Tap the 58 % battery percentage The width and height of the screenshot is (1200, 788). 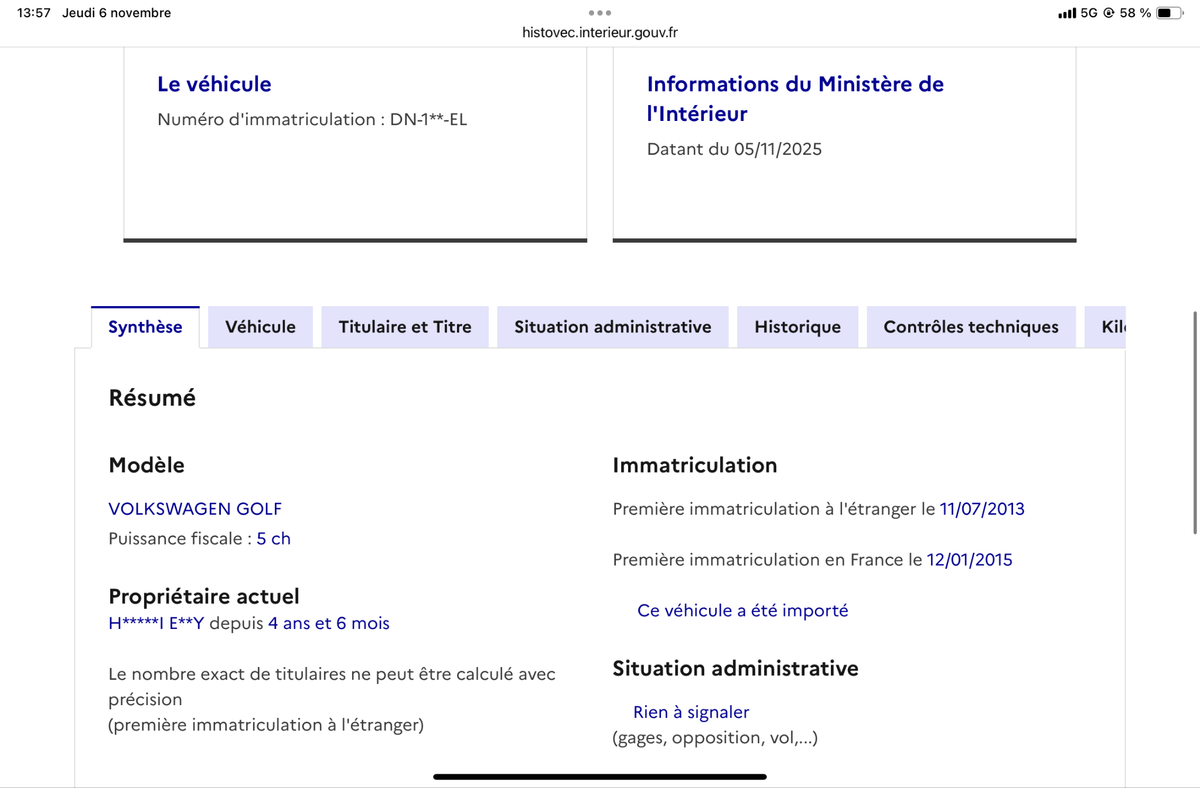tap(1135, 13)
